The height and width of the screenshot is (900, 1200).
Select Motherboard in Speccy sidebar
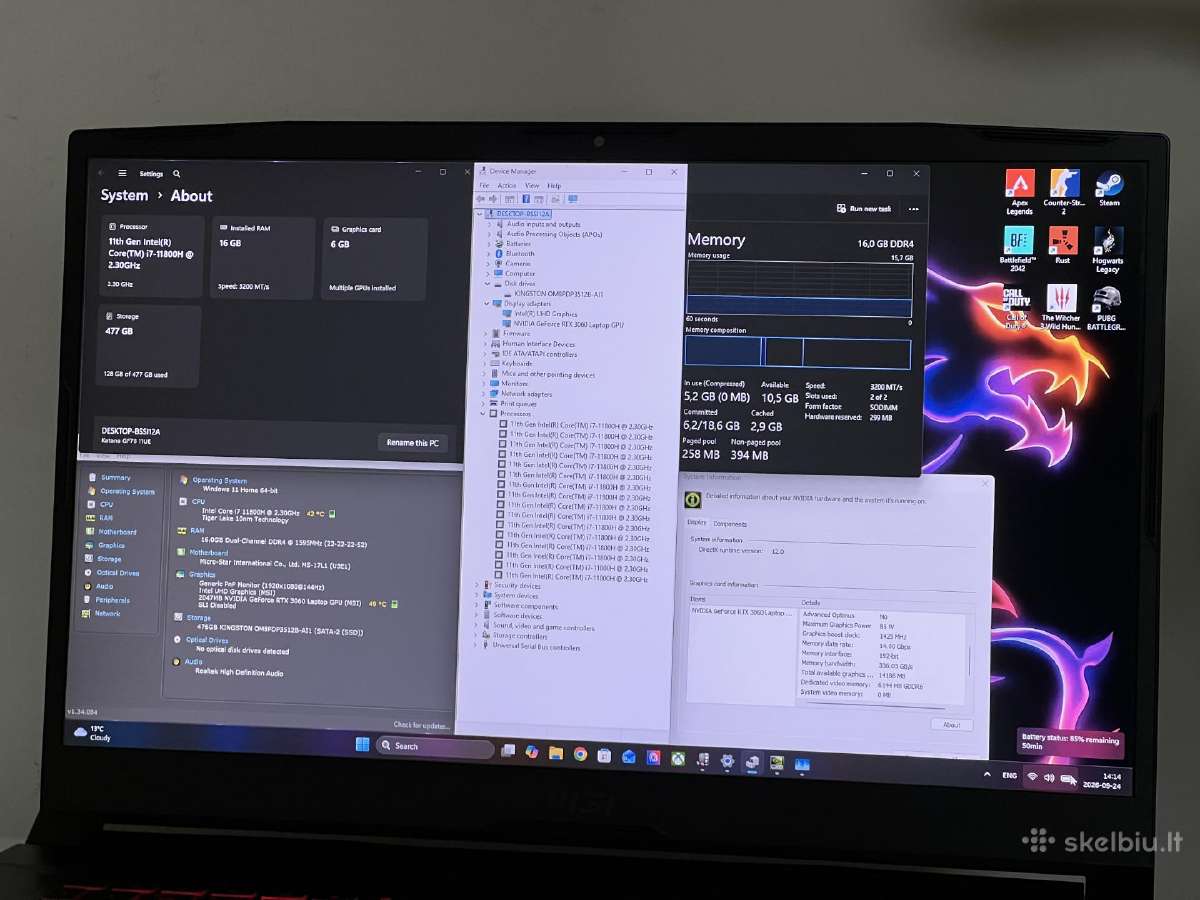coord(112,532)
